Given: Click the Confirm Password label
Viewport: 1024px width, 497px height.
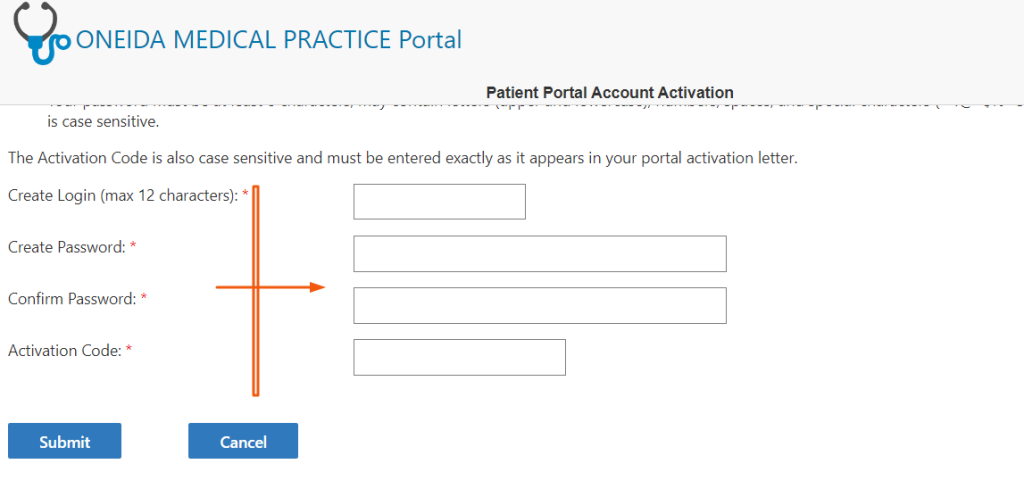Looking at the screenshot, I should 72,298.
